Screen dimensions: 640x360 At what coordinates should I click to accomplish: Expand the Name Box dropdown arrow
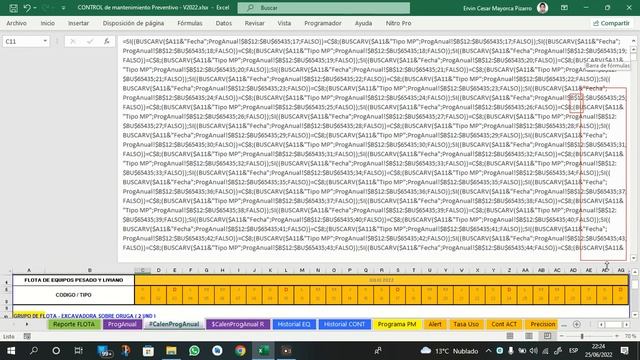(45, 41)
